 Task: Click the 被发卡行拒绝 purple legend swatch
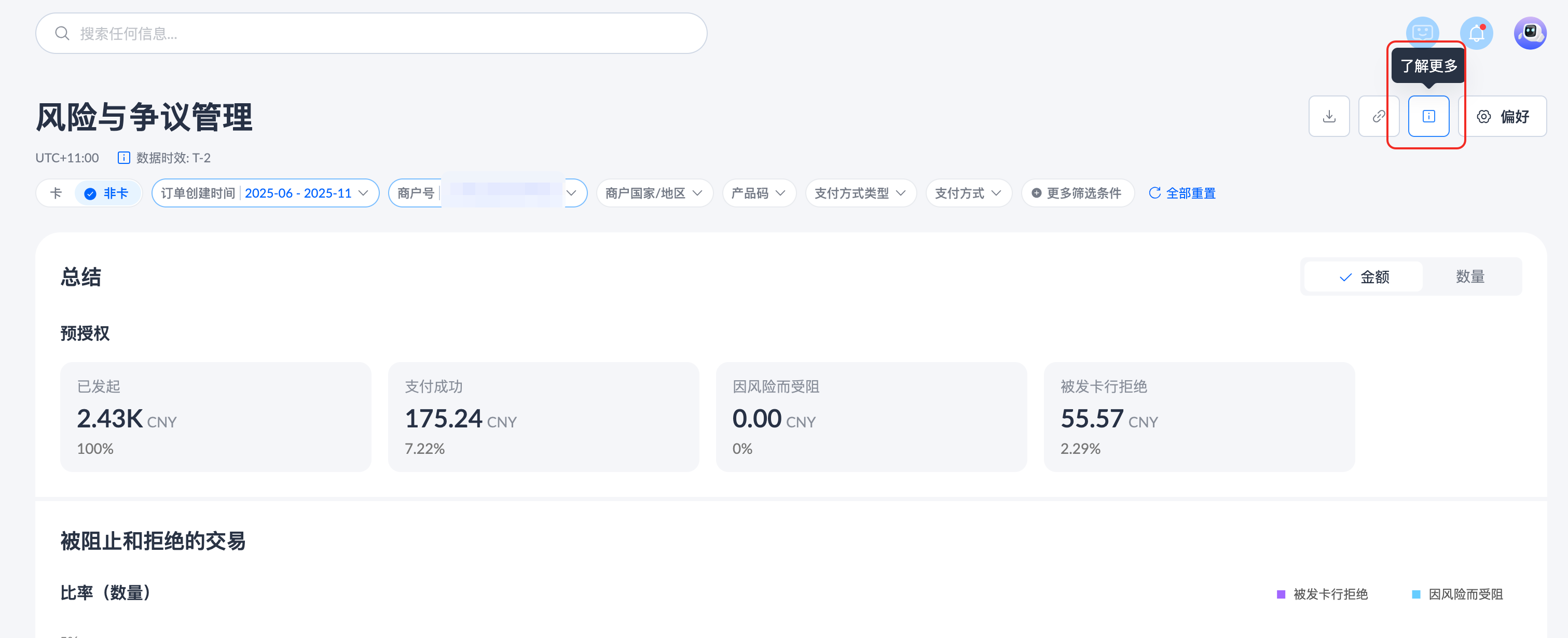click(x=1281, y=594)
